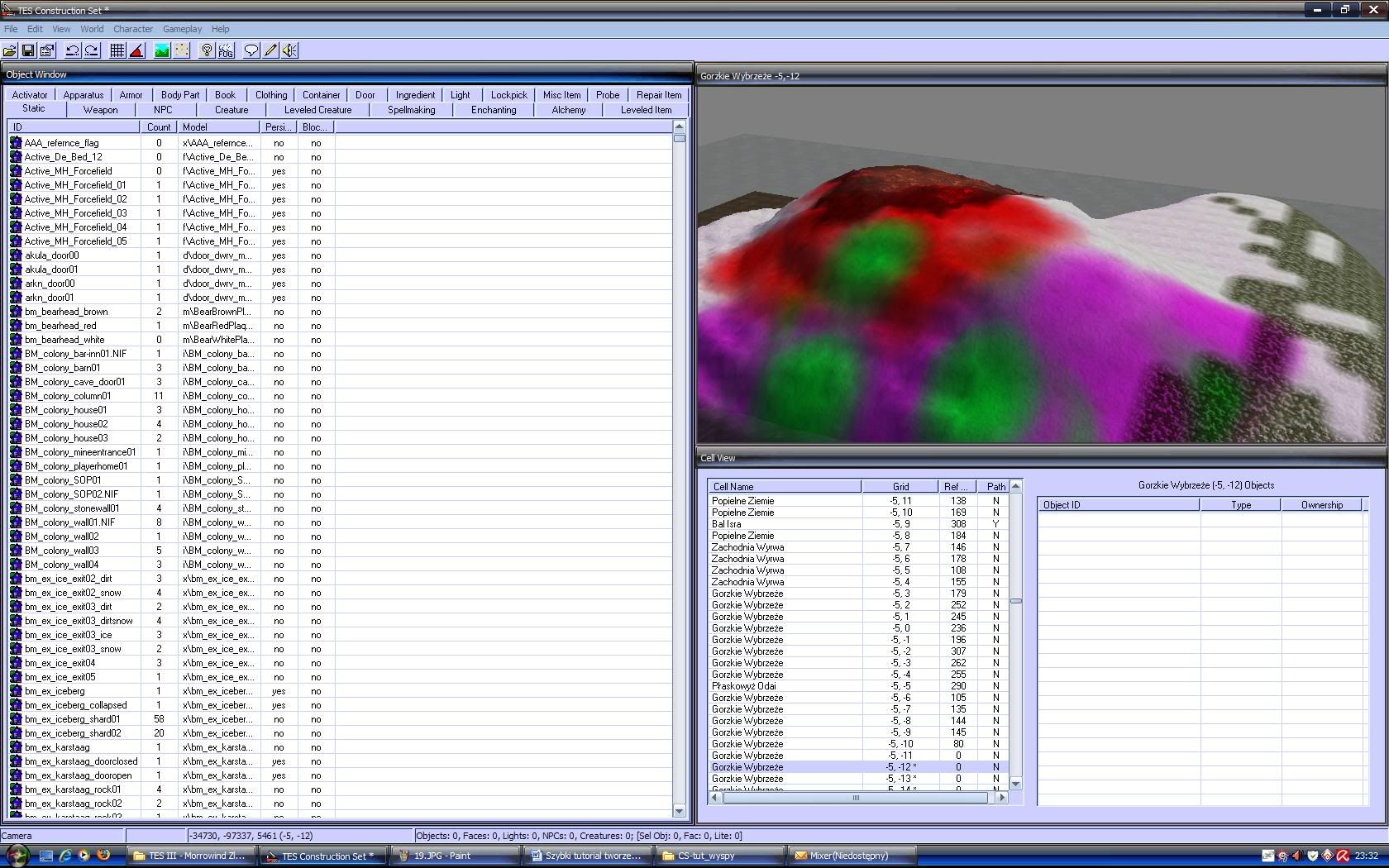Switch to the Door tab

pyautogui.click(x=365, y=95)
